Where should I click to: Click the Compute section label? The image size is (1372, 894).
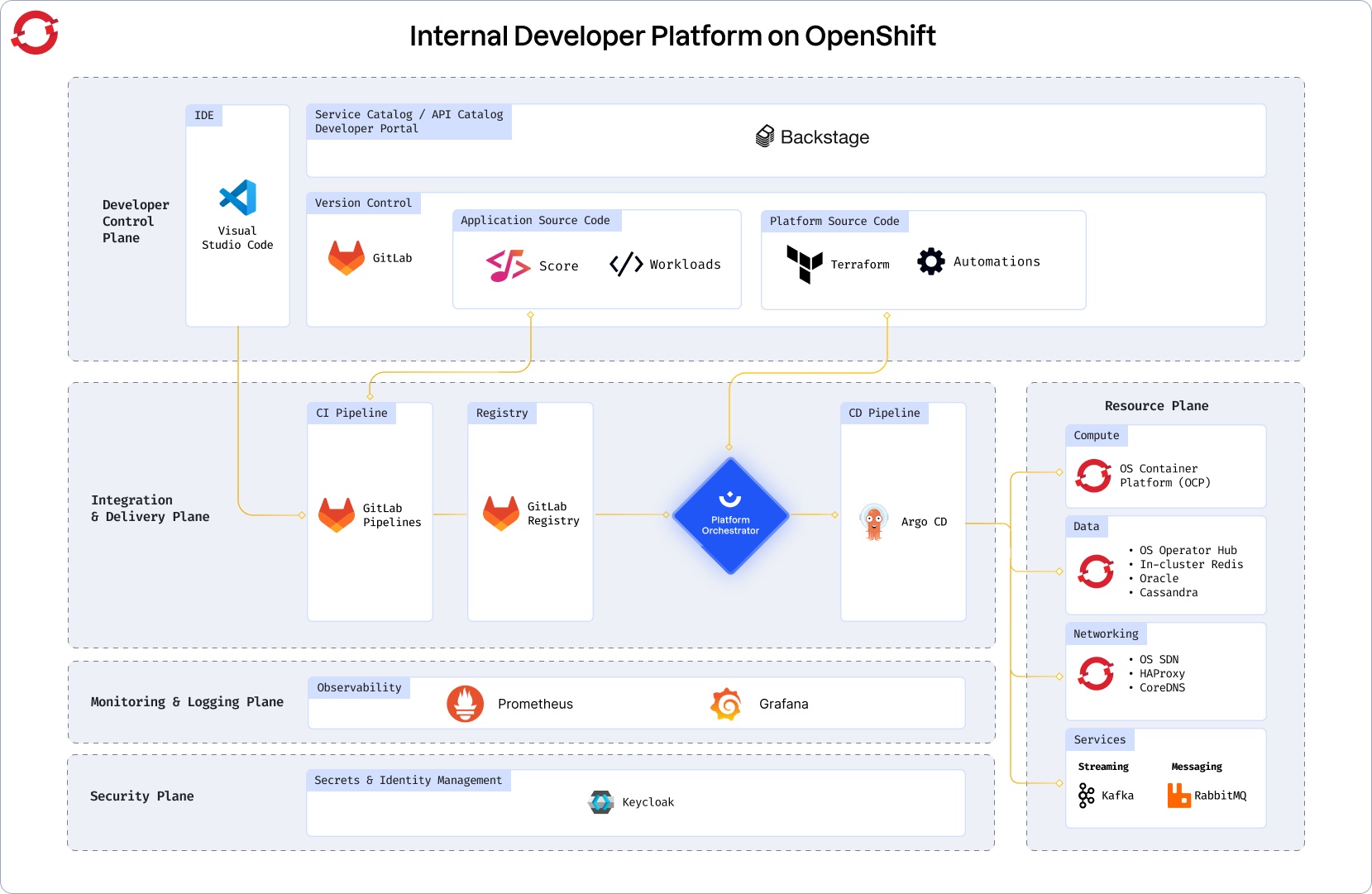pos(1097,435)
